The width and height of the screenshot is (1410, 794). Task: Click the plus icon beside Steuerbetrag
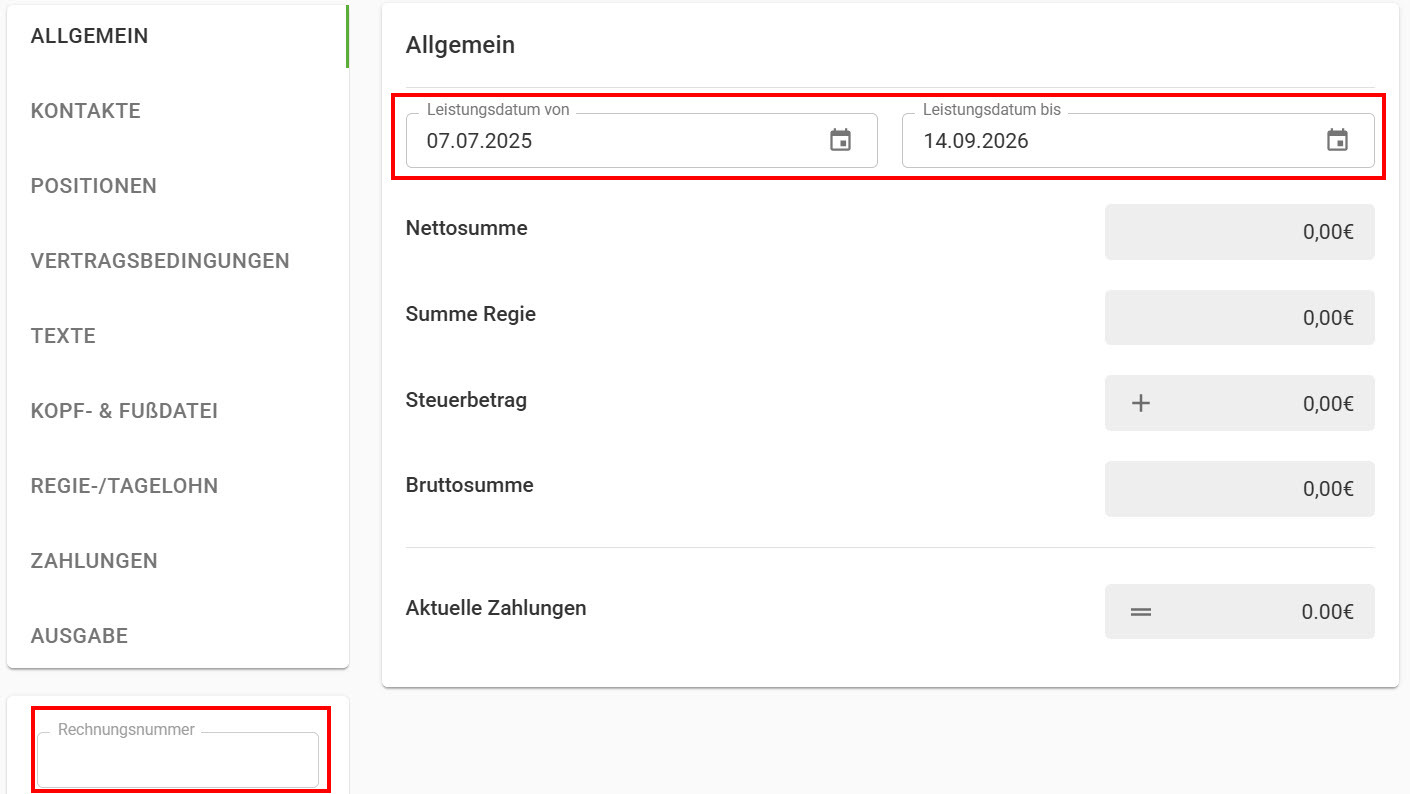pos(1141,403)
